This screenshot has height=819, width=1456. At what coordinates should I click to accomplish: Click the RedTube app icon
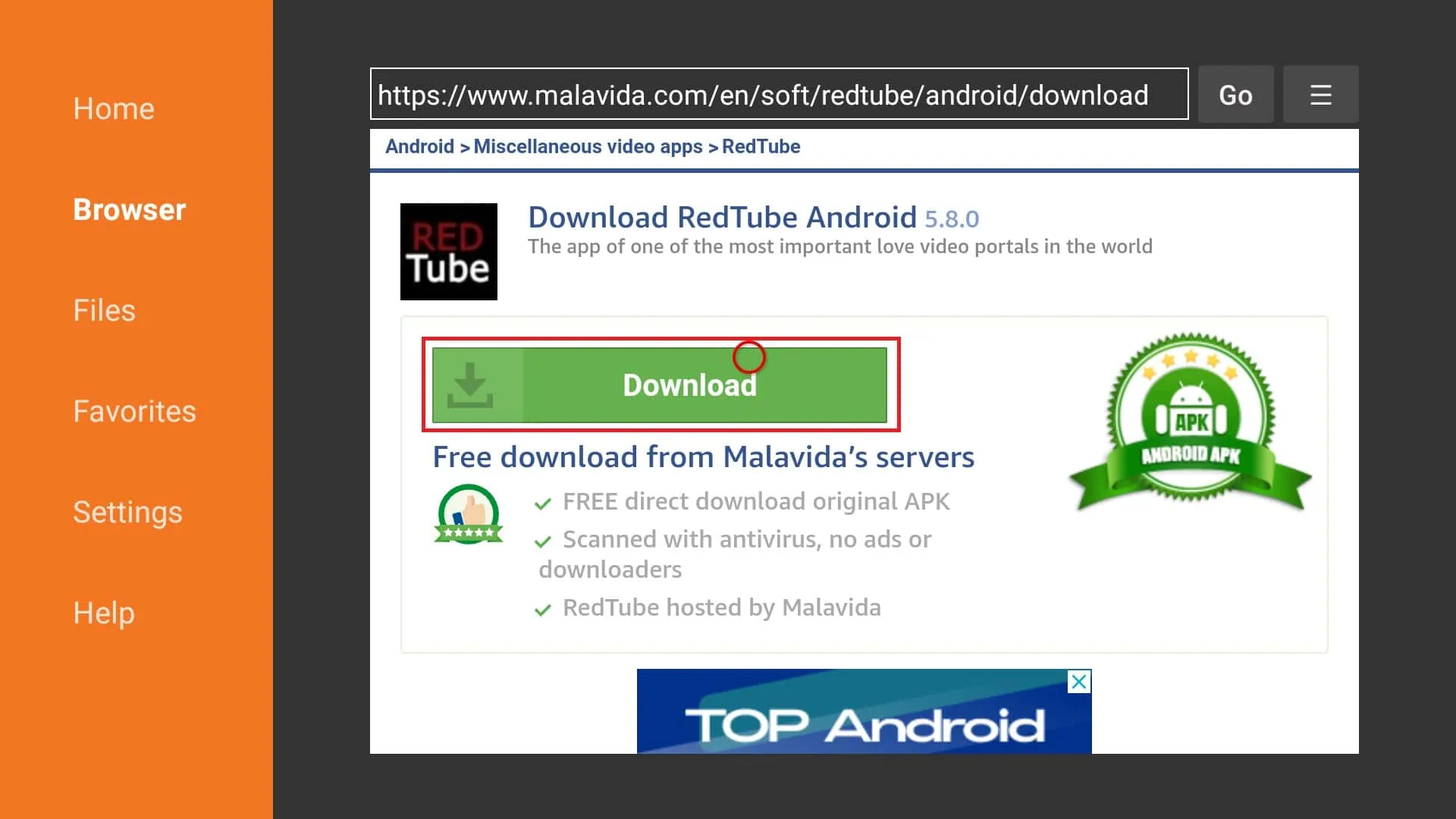point(448,251)
